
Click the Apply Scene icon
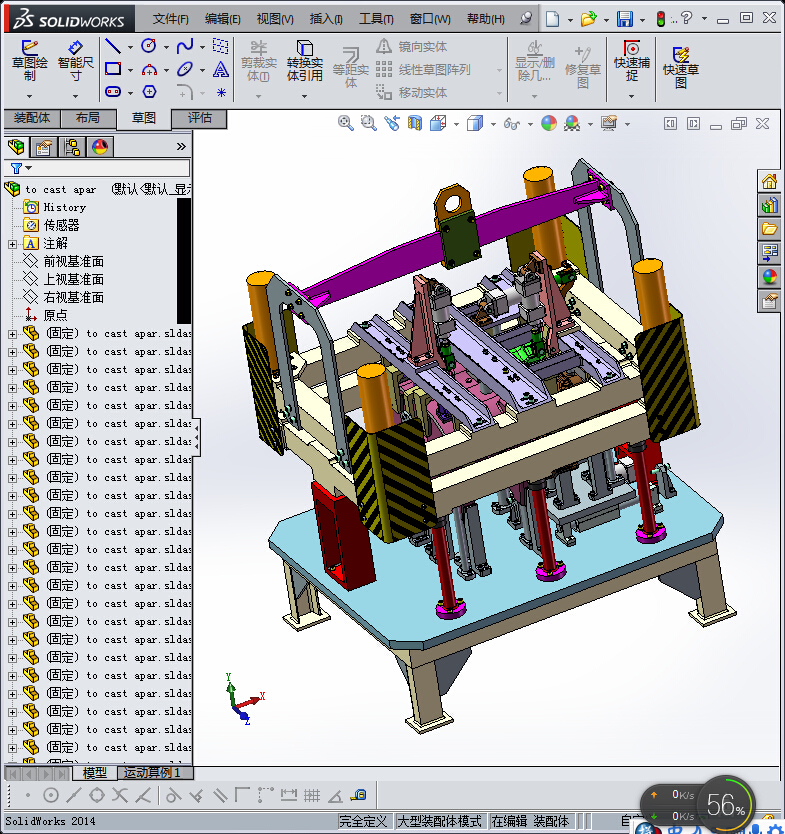tap(572, 123)
